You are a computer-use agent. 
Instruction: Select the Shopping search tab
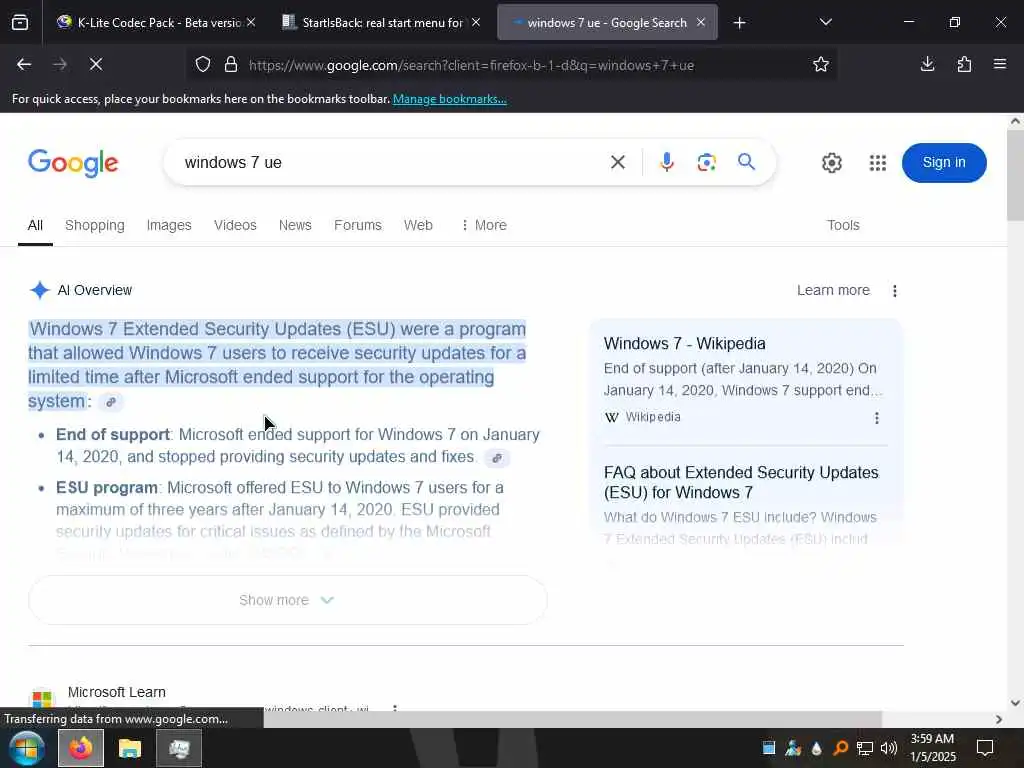pyautogui.click(x=95, y=225)
